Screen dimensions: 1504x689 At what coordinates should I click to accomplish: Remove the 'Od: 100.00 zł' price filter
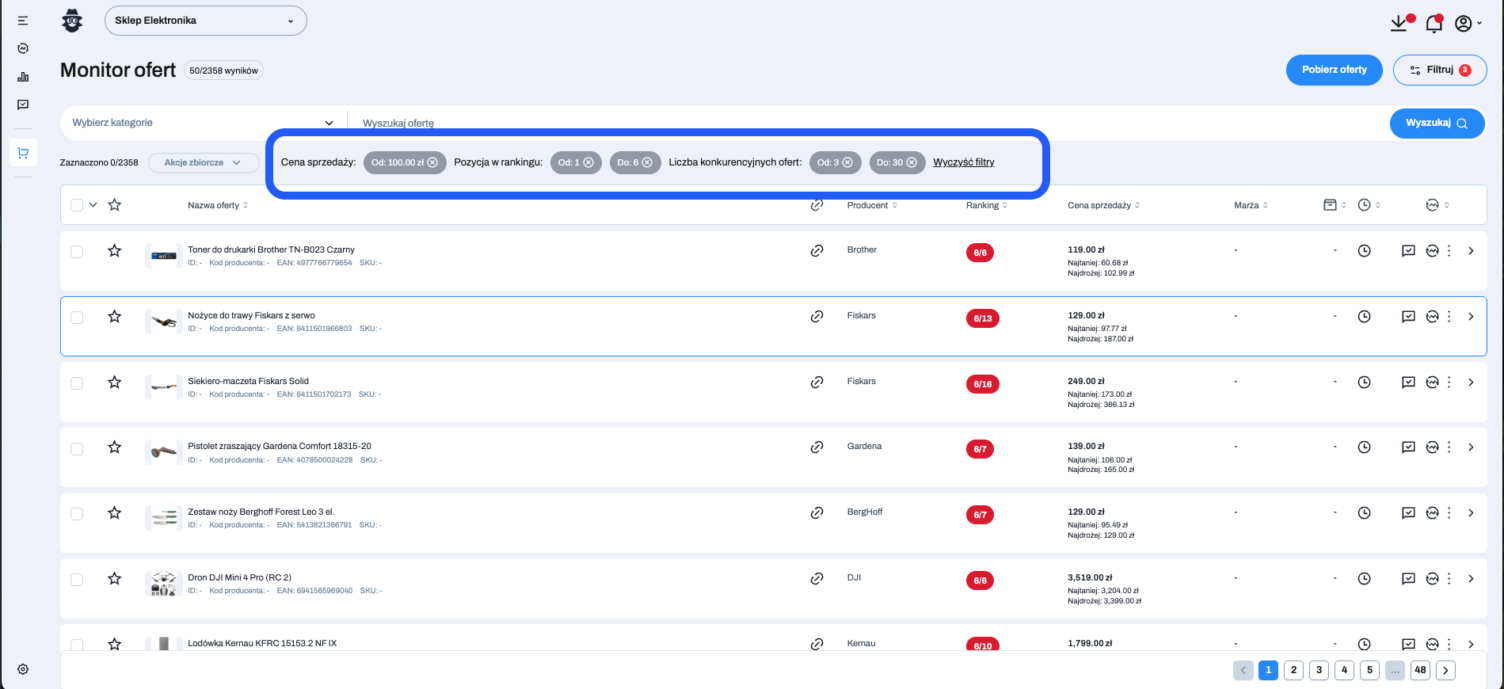pos(432,162)
